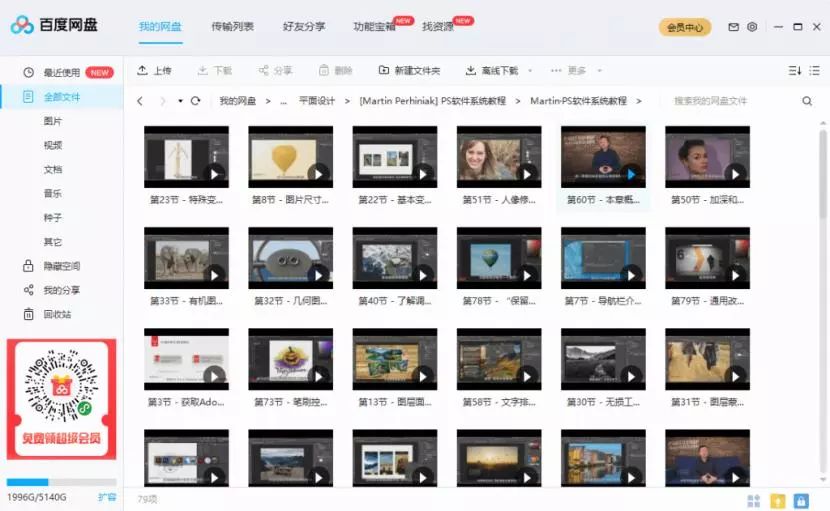
Task: Click the offline download icon 离线下载
Action: pyautogui.click(x=471, y=70)
